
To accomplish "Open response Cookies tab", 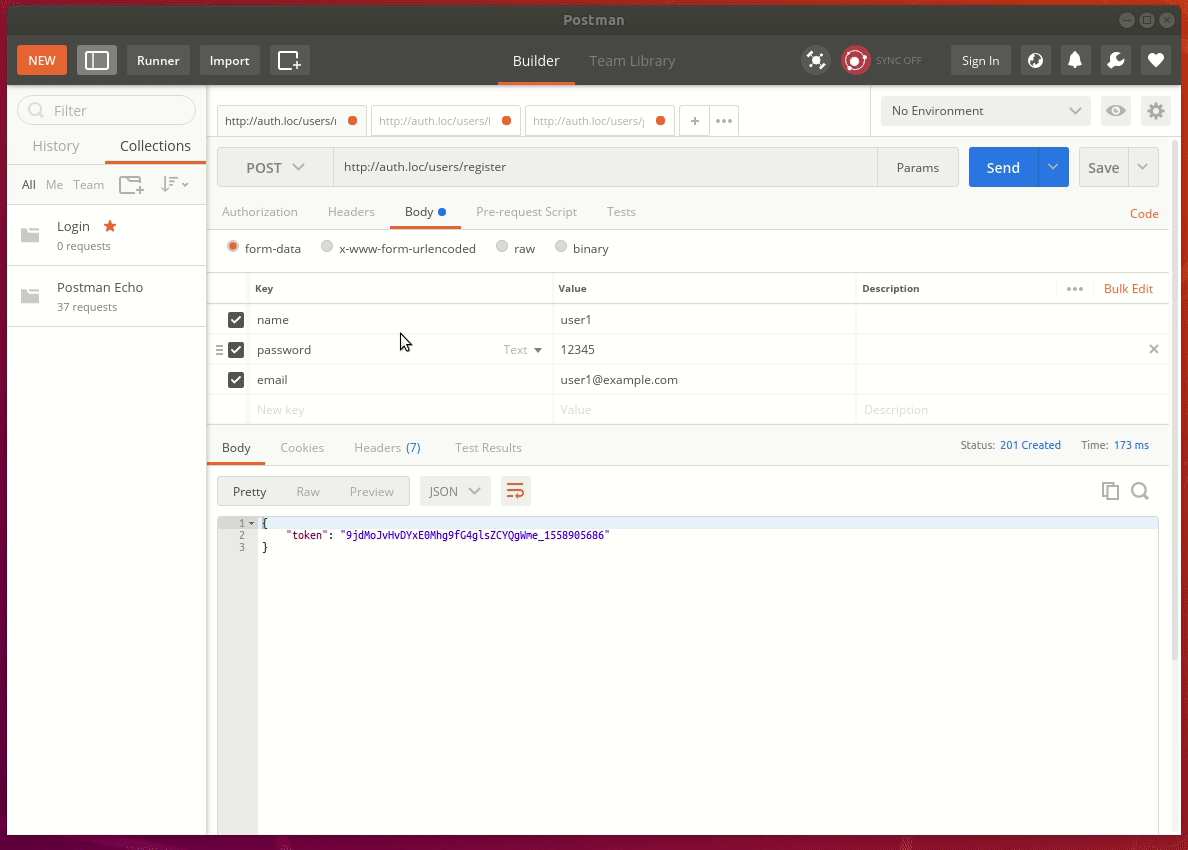I will coord(302,448).
